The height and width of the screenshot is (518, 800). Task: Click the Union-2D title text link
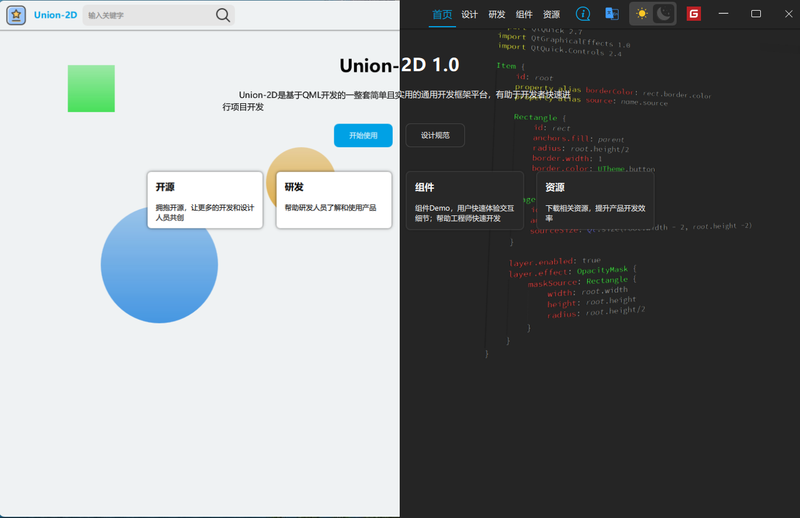56,15
